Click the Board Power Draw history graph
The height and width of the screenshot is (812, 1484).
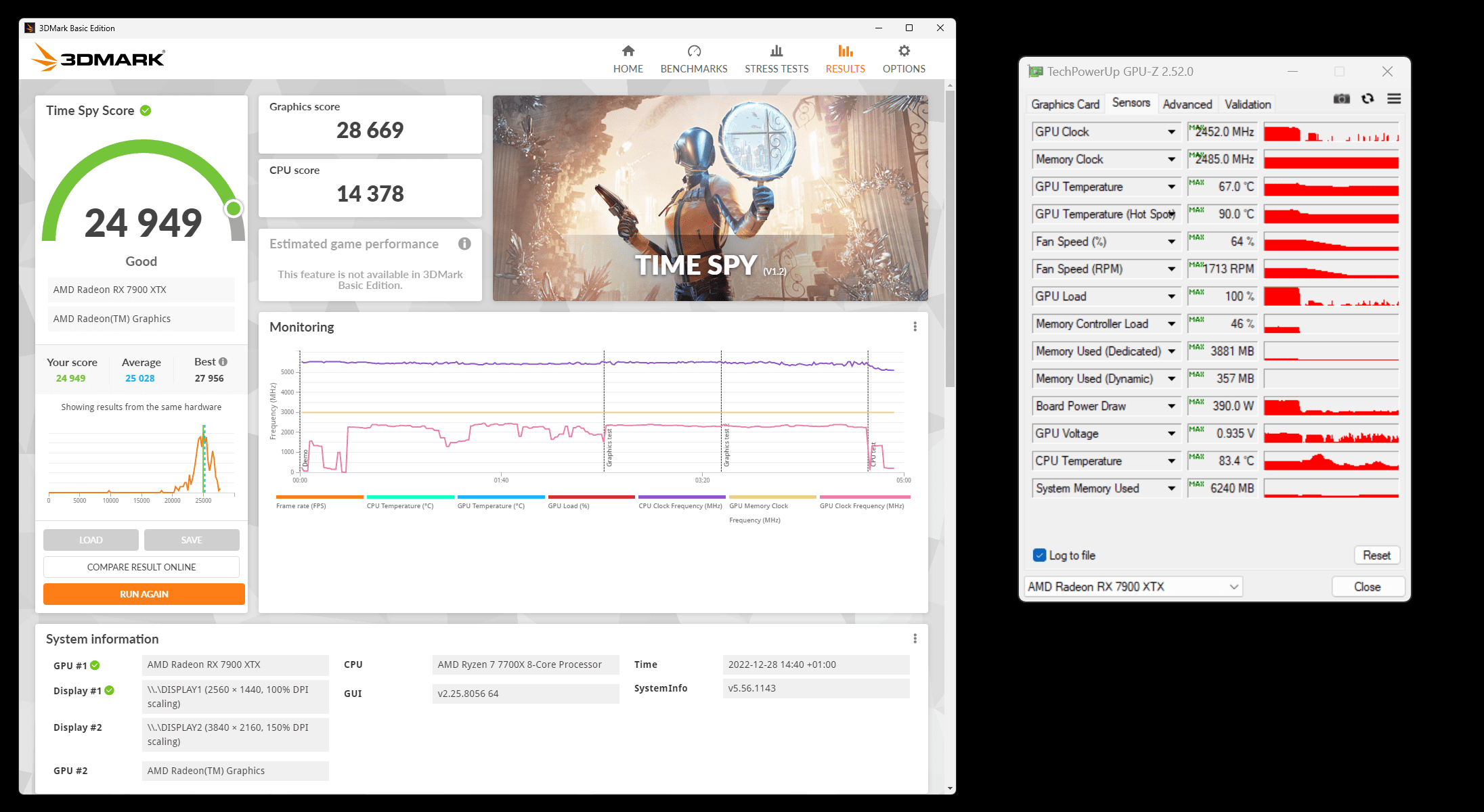[x=1331, y=406]
